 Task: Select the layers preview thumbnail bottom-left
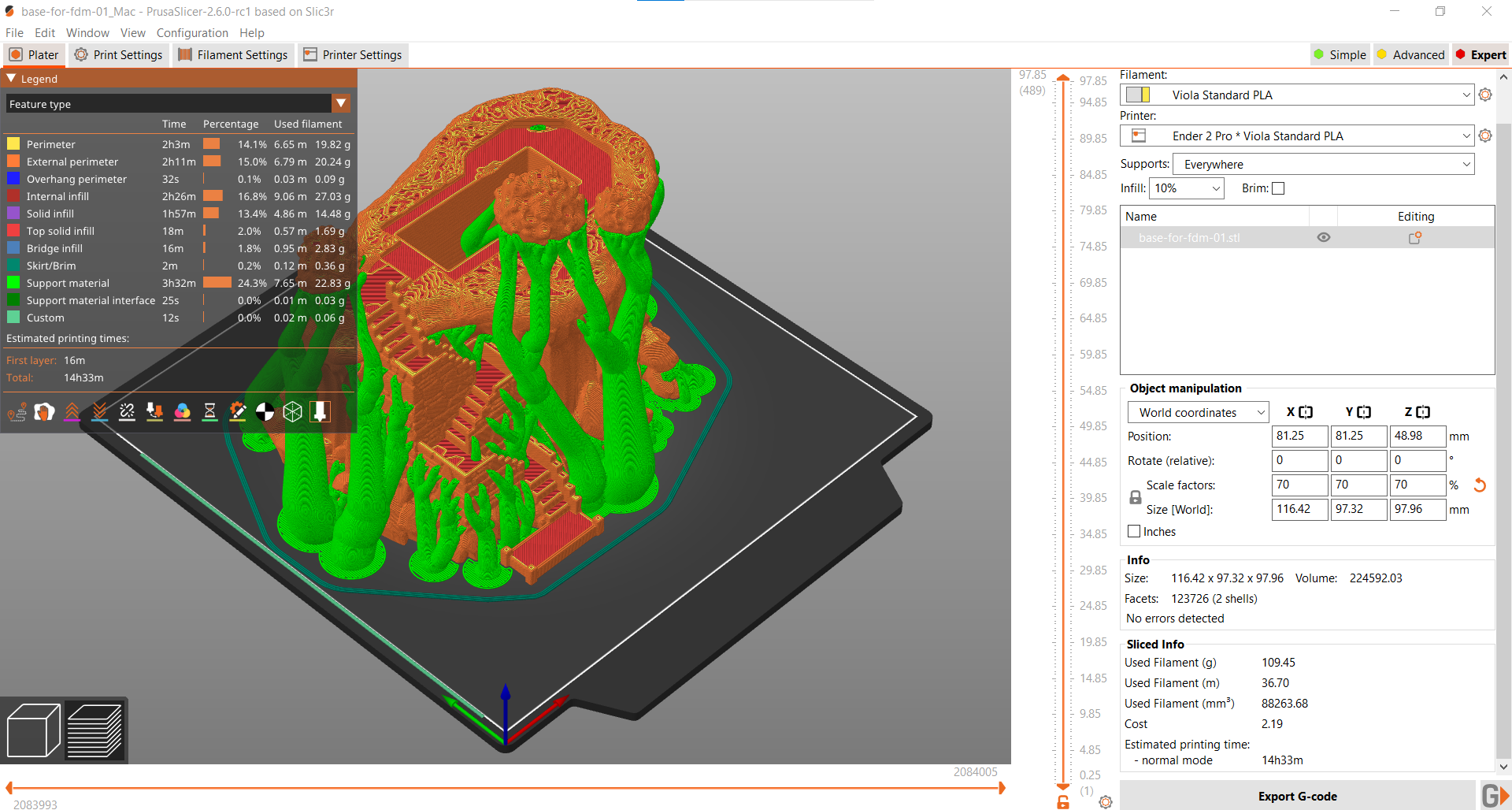[96, 730]
